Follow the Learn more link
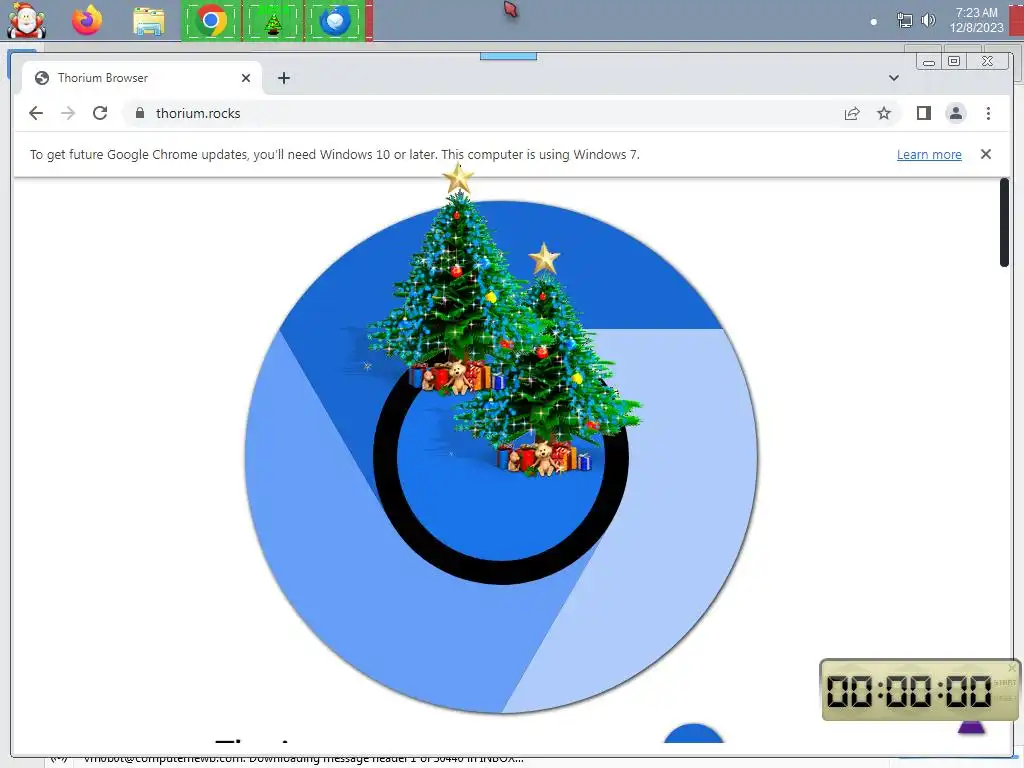The image size is (1024, 768). click(x=929, y=155)
